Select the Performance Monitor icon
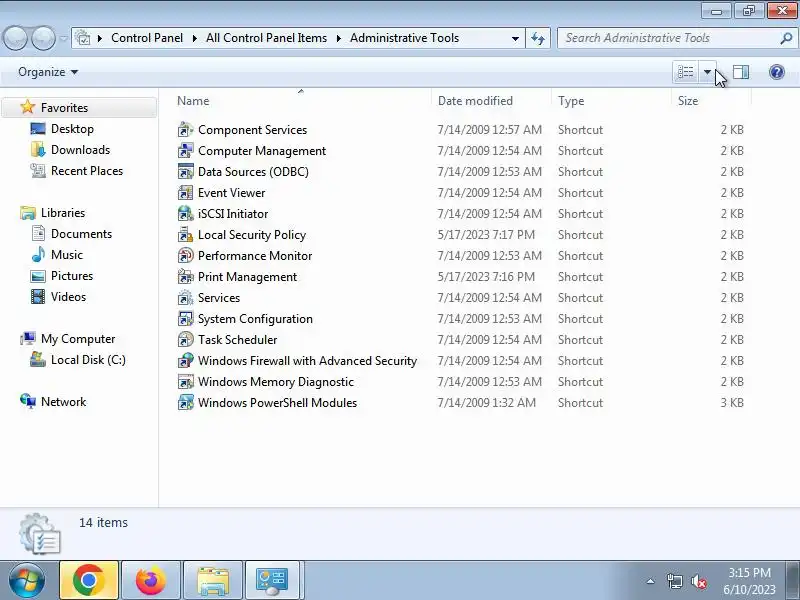Image resolution: width=800 pixels, height=600 pixels. (x=185, y=255)
